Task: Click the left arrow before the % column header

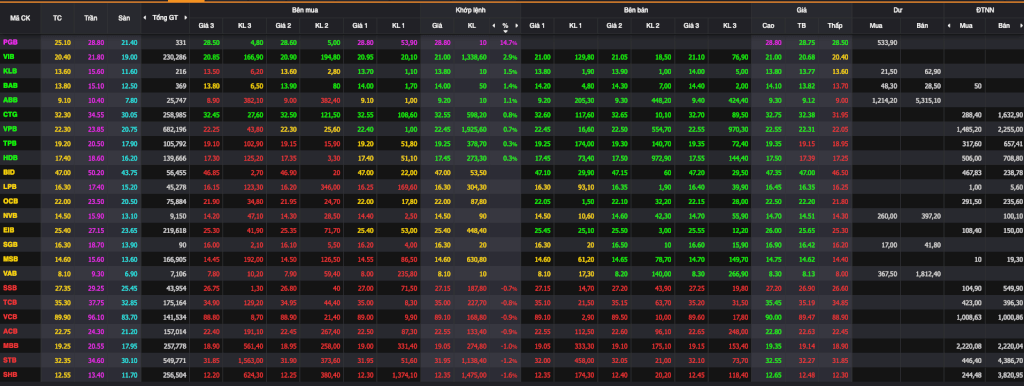Action: (x=495, y=25)
